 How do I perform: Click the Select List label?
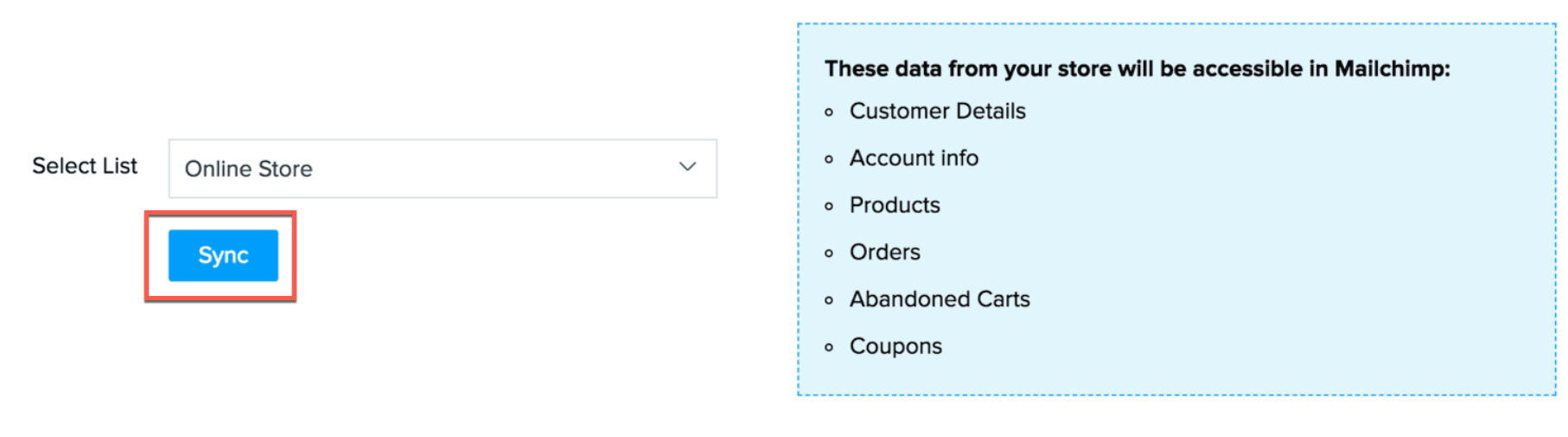(x=85, y=166)
